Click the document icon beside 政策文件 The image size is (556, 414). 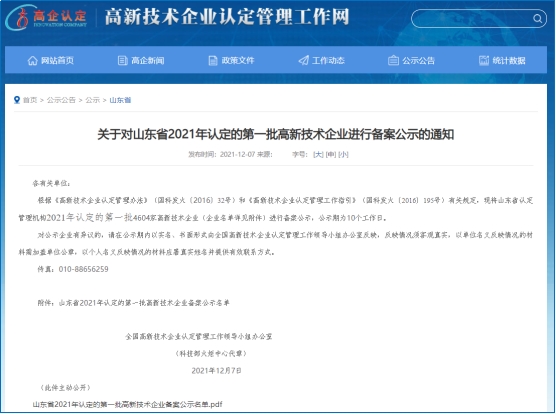pyautogui.click(x=213, y=61)
